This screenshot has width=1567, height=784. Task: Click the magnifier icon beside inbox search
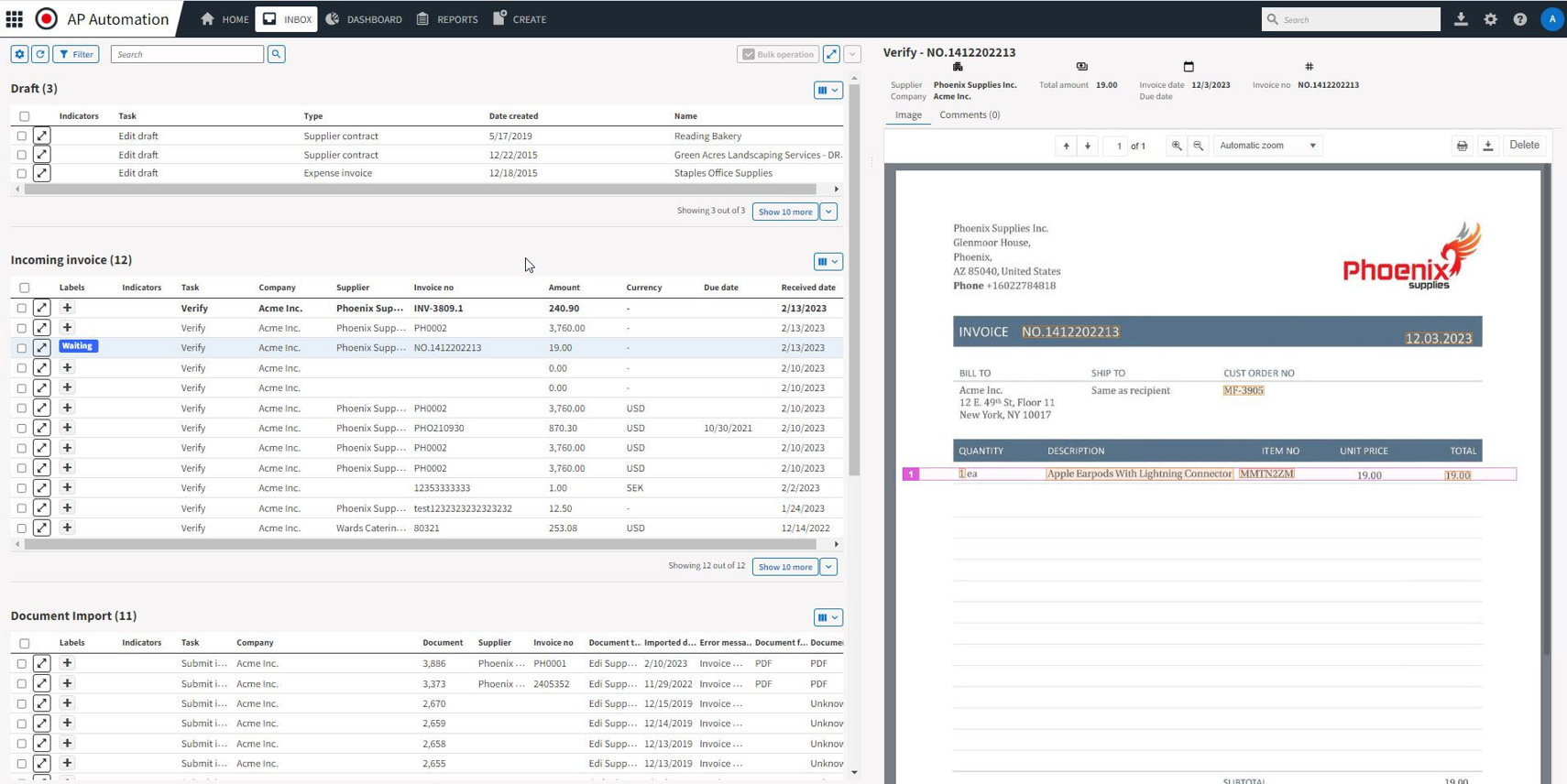tap(276, 54)
